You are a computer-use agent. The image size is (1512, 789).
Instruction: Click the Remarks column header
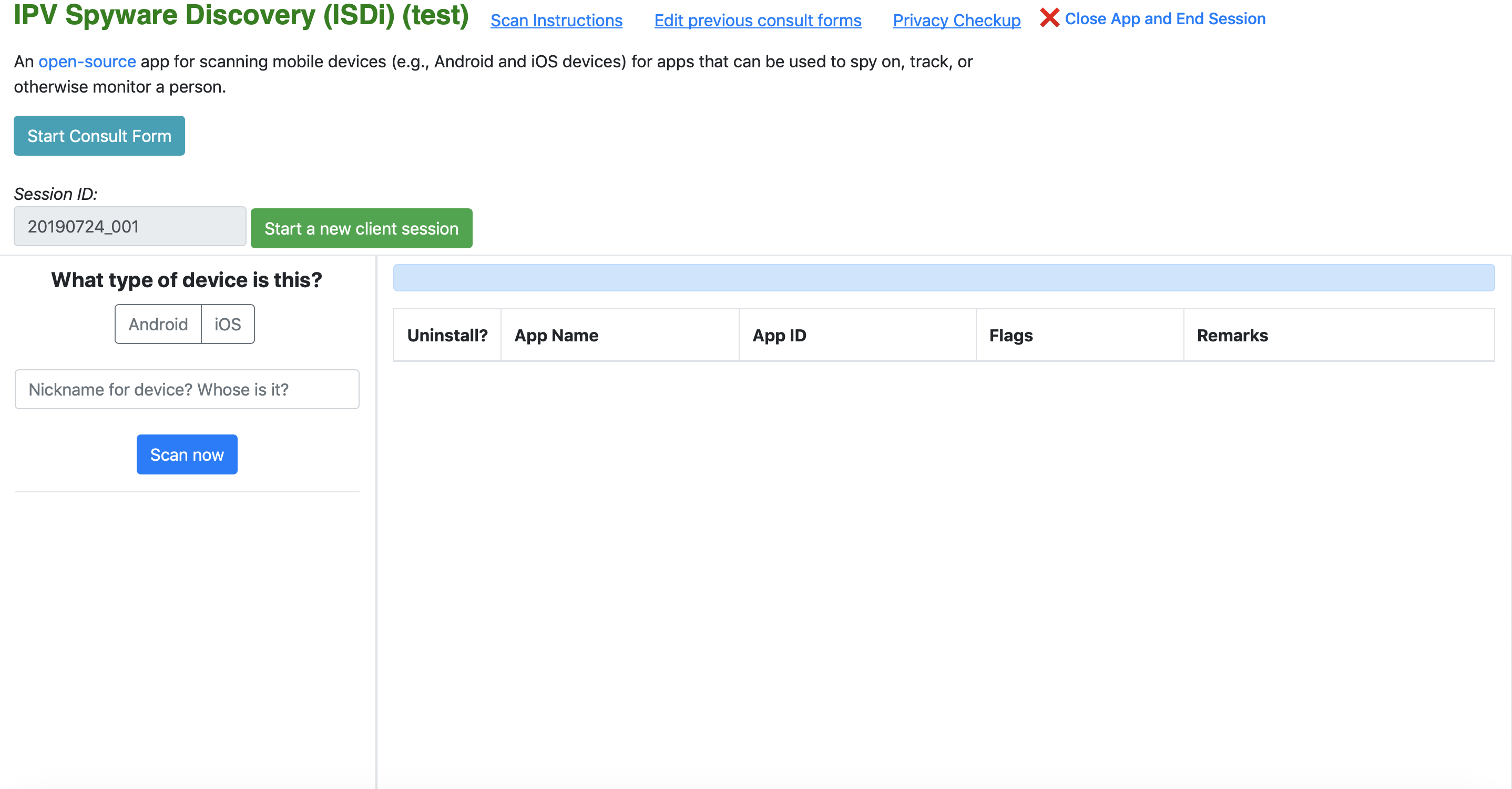click(x=1231, y=335)
